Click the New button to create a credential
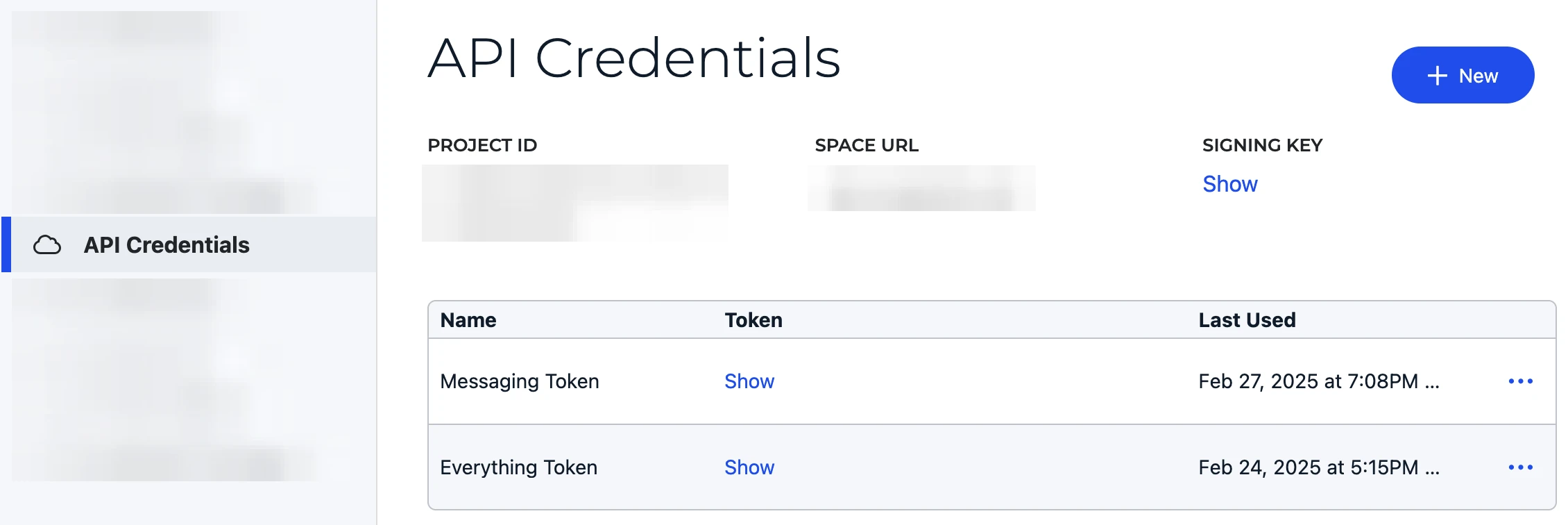 point(1463,76)
